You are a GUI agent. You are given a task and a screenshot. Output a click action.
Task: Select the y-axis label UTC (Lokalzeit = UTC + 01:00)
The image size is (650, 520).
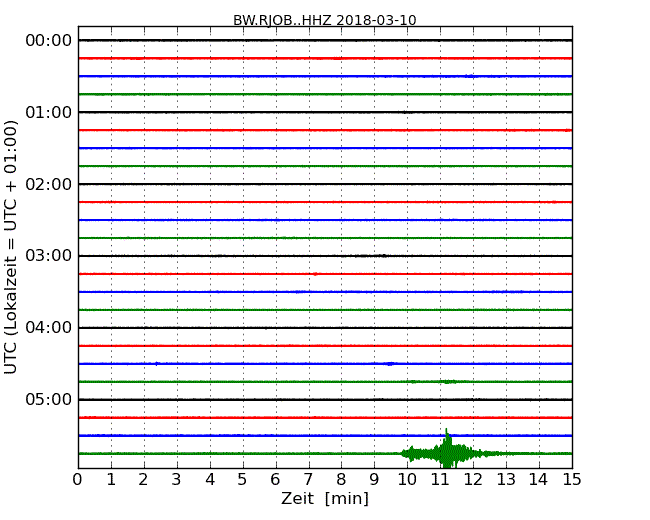point(11,247)
